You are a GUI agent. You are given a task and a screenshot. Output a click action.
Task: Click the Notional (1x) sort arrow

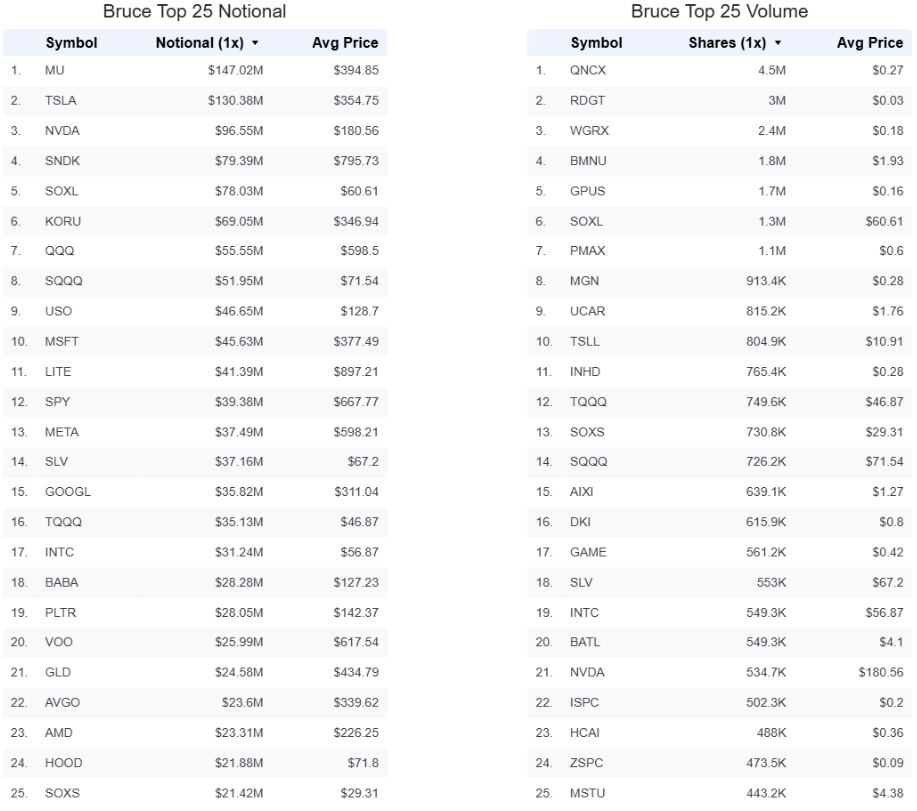pos(255,43)
